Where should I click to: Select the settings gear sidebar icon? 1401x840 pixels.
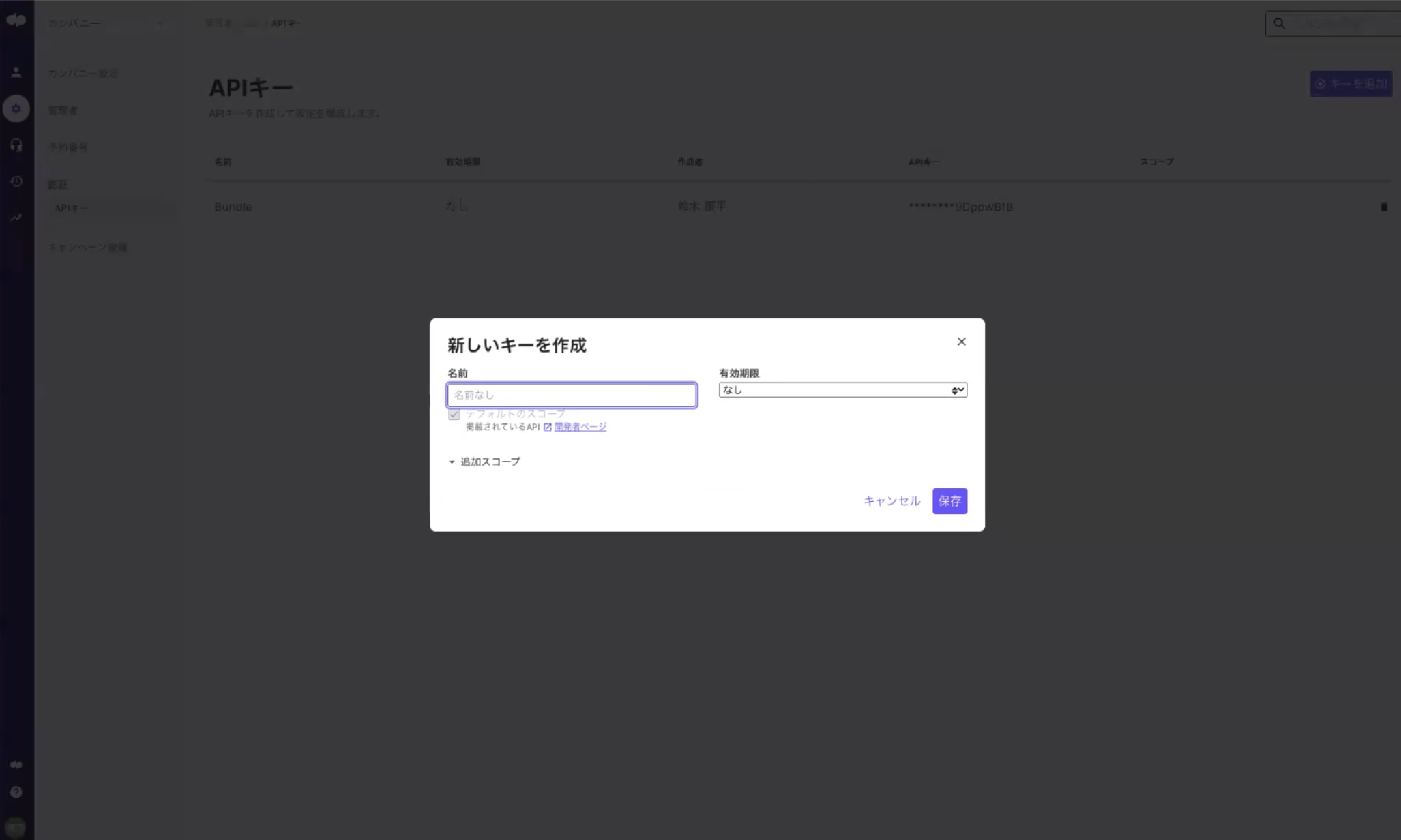(16, 108)
